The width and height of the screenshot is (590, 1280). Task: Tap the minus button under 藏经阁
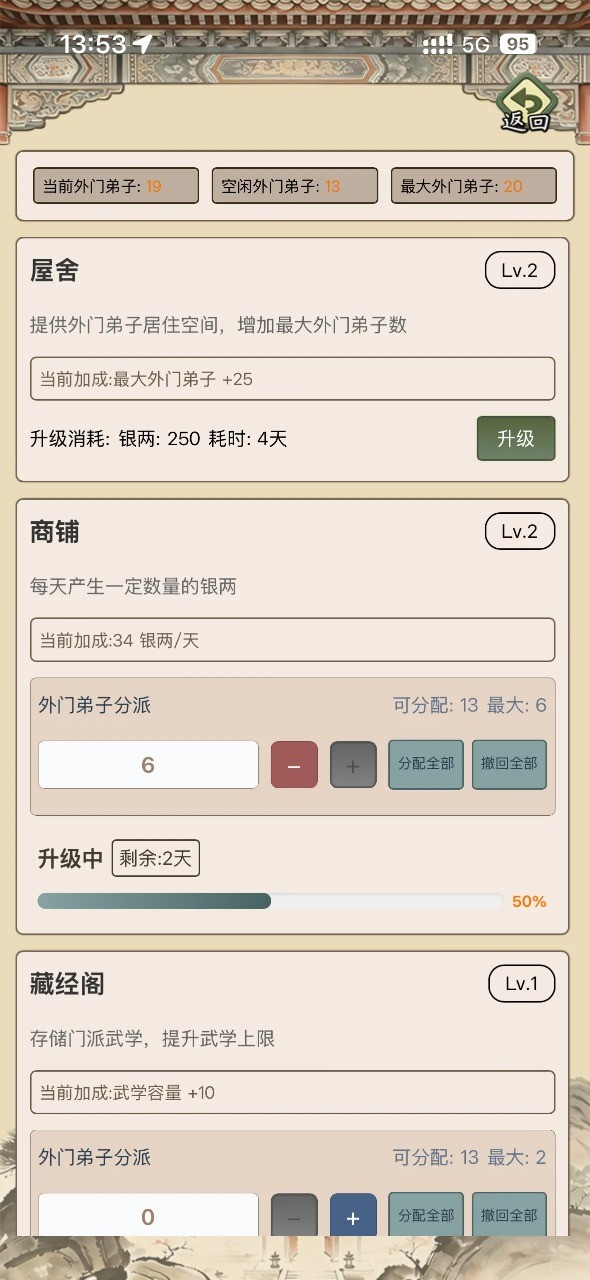coord(293,1216)
